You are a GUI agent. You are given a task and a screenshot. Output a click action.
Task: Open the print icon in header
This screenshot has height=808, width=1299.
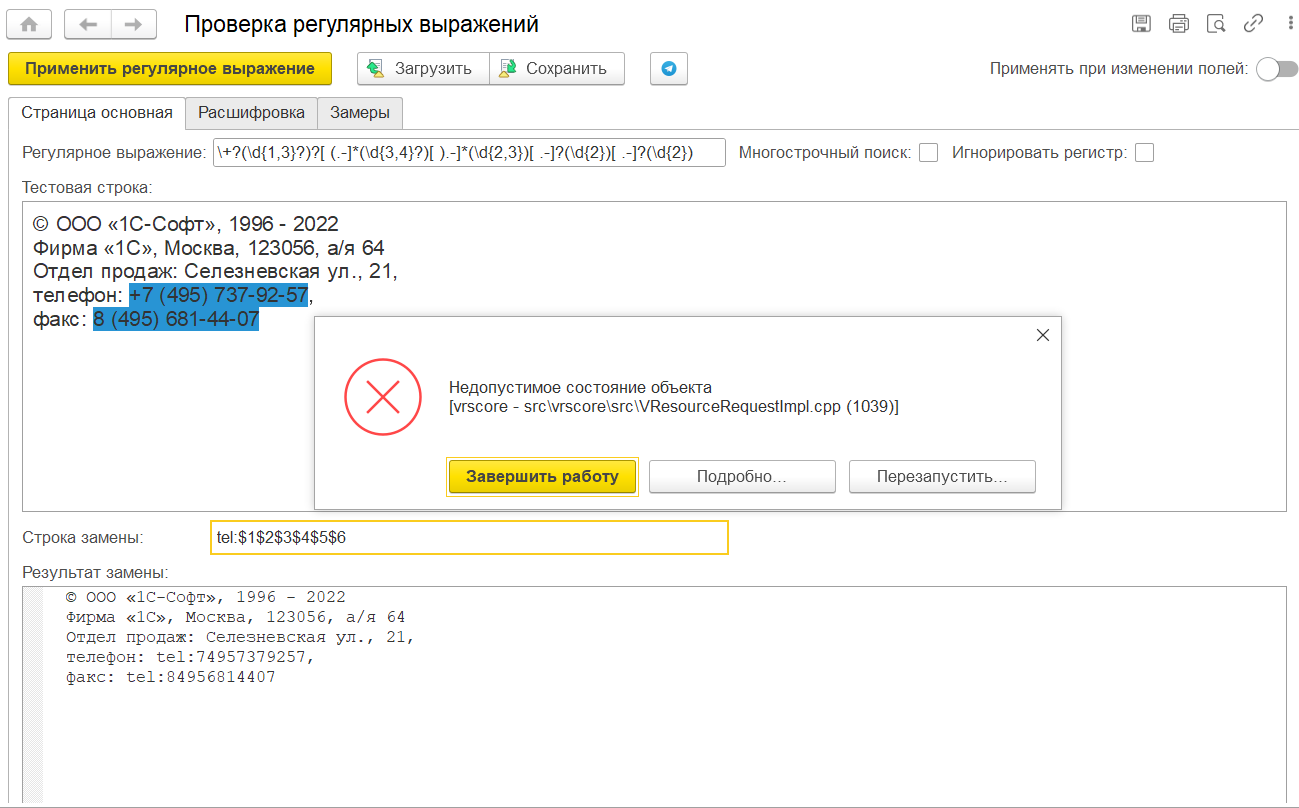1179,24
